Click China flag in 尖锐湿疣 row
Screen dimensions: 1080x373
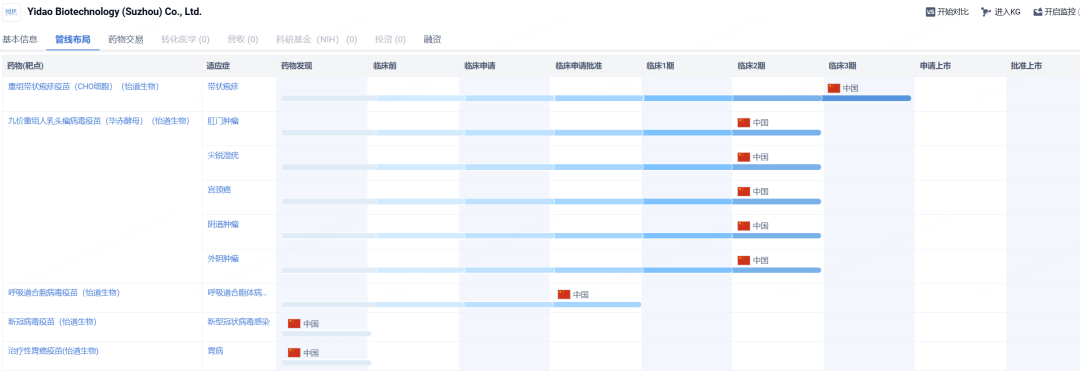[x=744, y=157]
